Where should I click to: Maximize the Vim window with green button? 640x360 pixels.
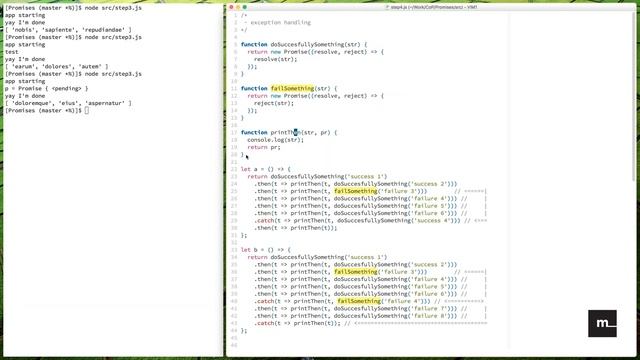(x=244, y=7)
